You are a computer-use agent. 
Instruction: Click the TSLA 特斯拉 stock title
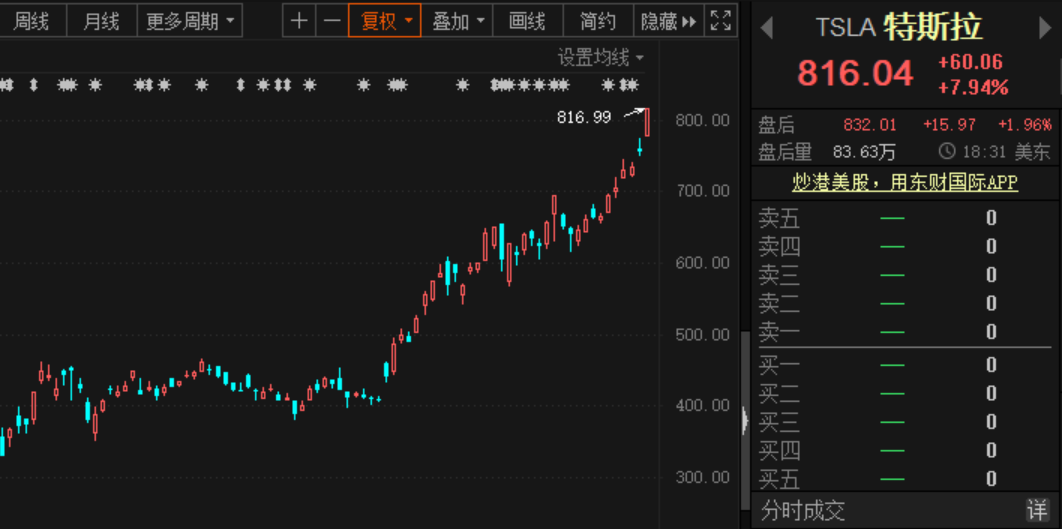coord(899,27)
